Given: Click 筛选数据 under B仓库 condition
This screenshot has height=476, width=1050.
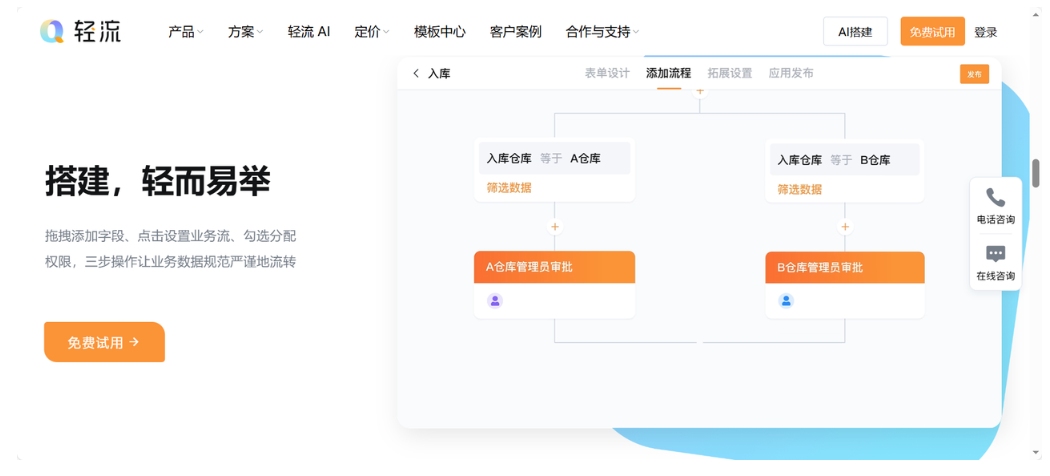Looking at the screenshot, I should (800, 189).
